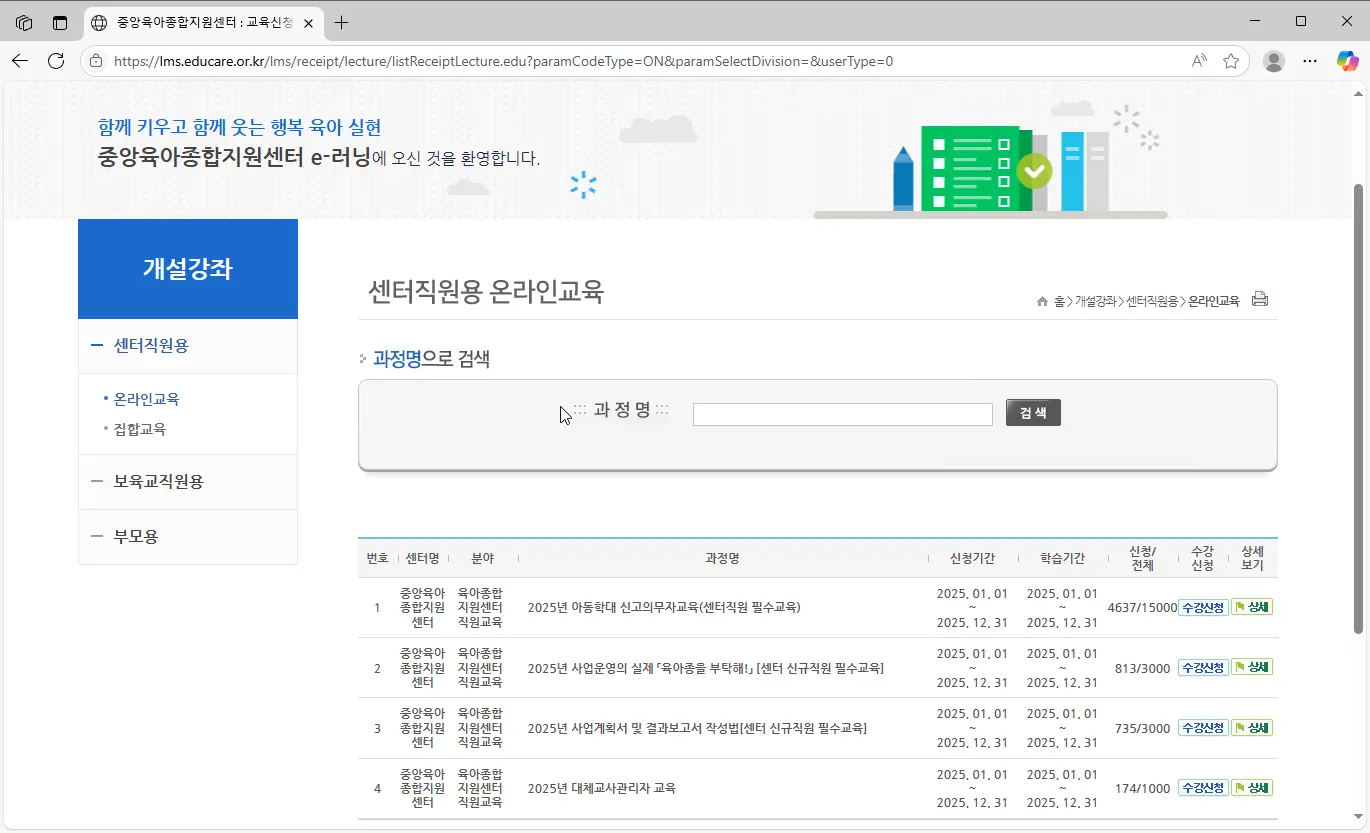Open Copilot from the browser toolbar

tap(1347, 60)
